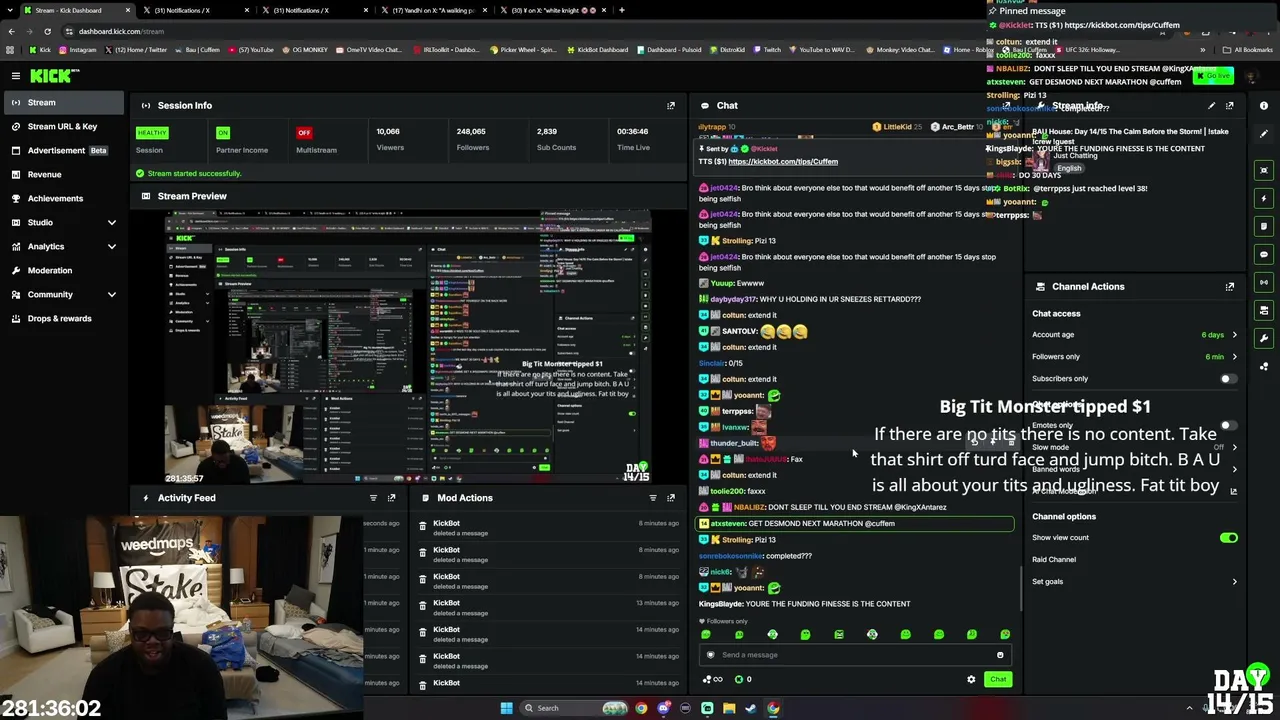Go to the Moderation page
This screenshot has width=1280, height=720.
62,270
